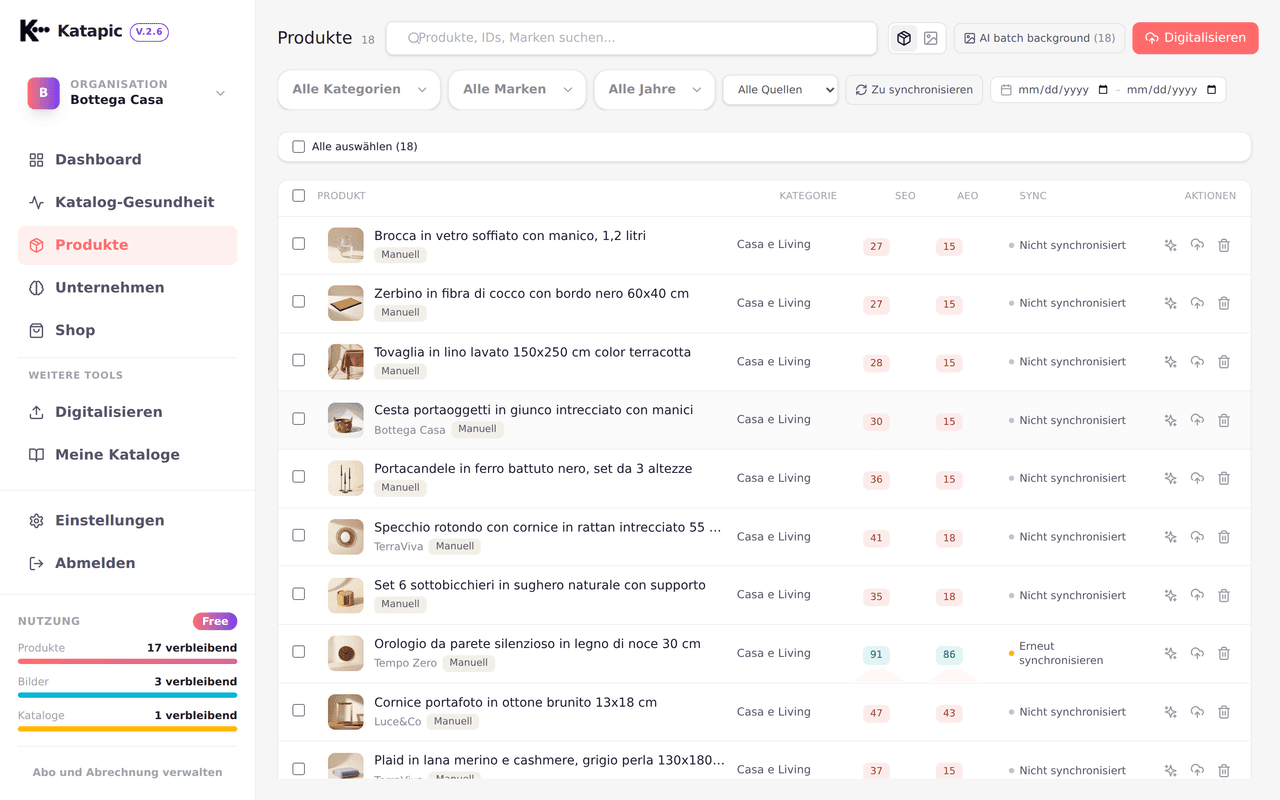Open Digitalisieren in the sidebar tools
Screen dimensions: 1280x800
[127, 412]
